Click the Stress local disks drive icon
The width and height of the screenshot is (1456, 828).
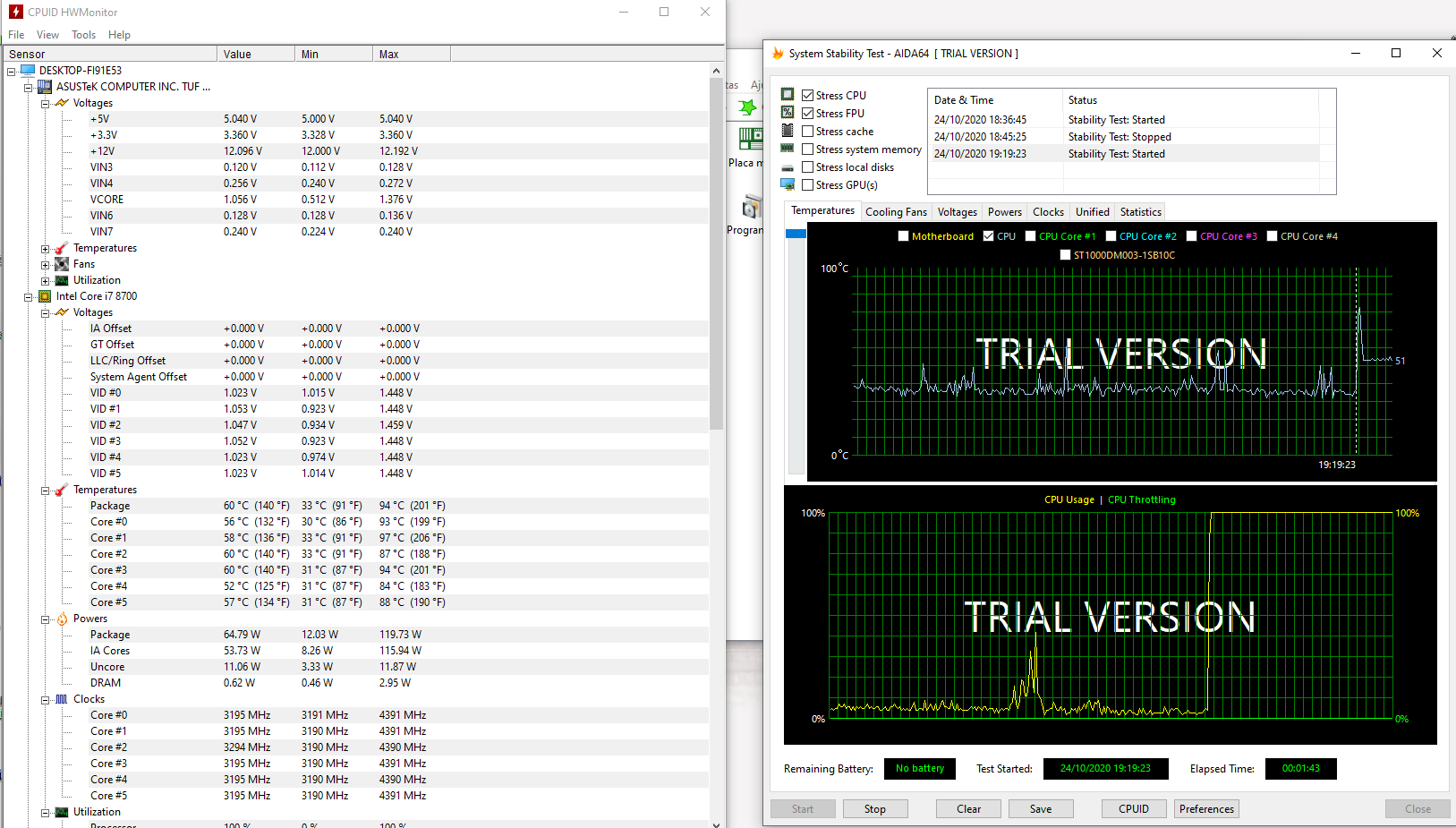point(788,167)
